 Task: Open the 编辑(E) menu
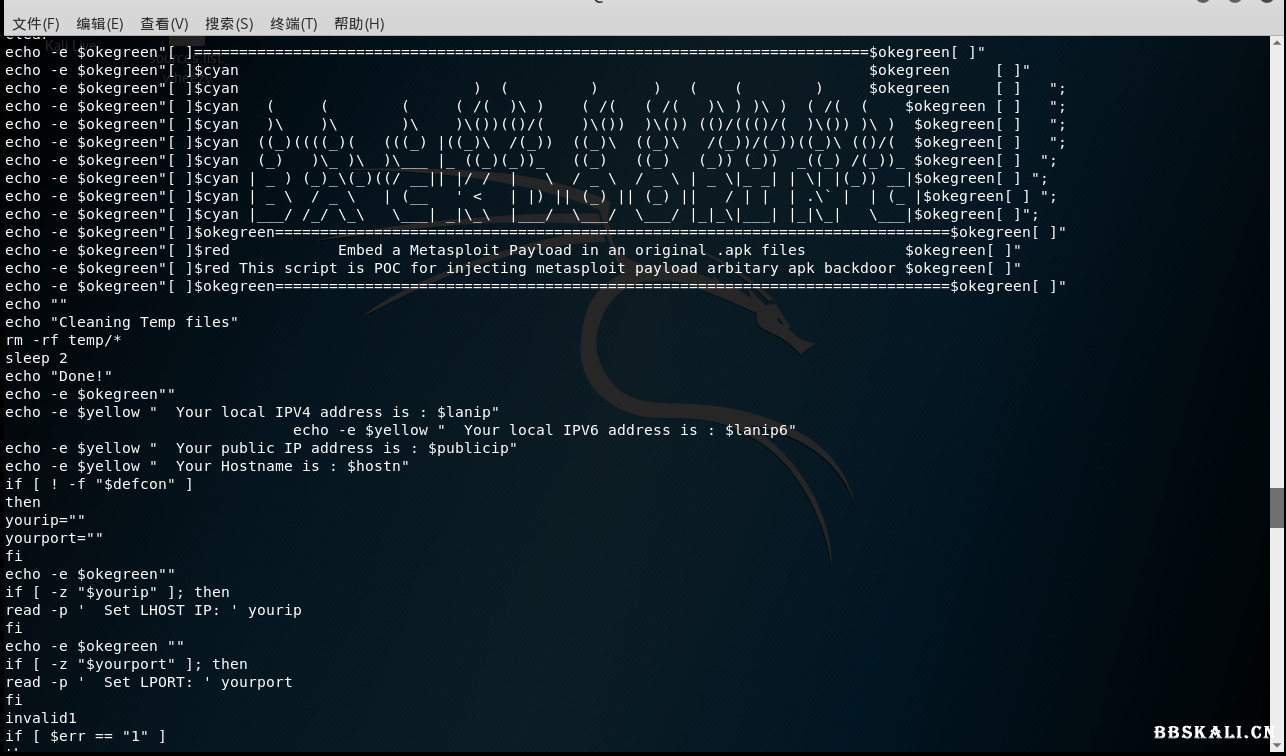tap(100, 23)
